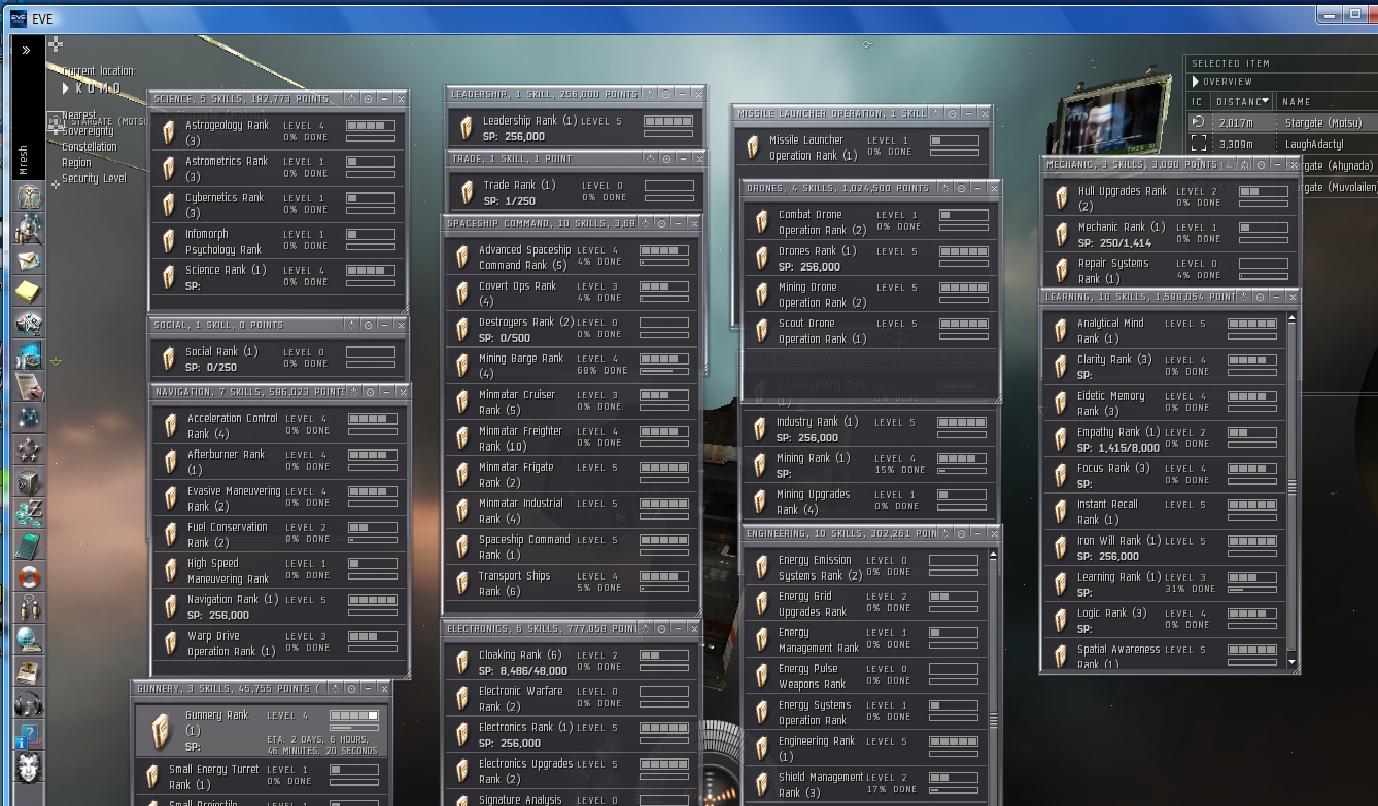Toggle the round pin button on the Navigation window

coord(370,391)
